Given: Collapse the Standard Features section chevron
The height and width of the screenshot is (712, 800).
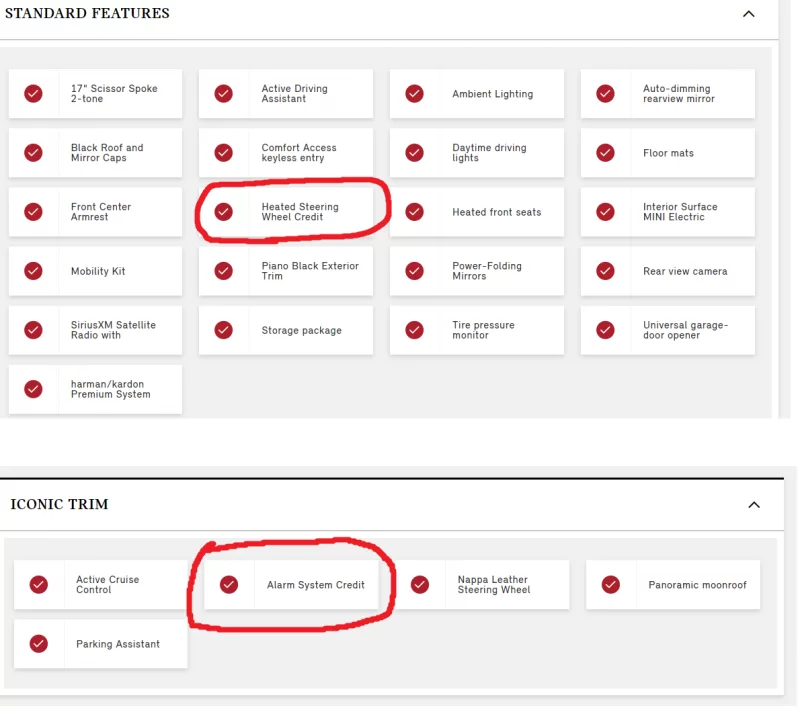Looking at the screenshot, I should pyautogui.click(x=749, y=14).
